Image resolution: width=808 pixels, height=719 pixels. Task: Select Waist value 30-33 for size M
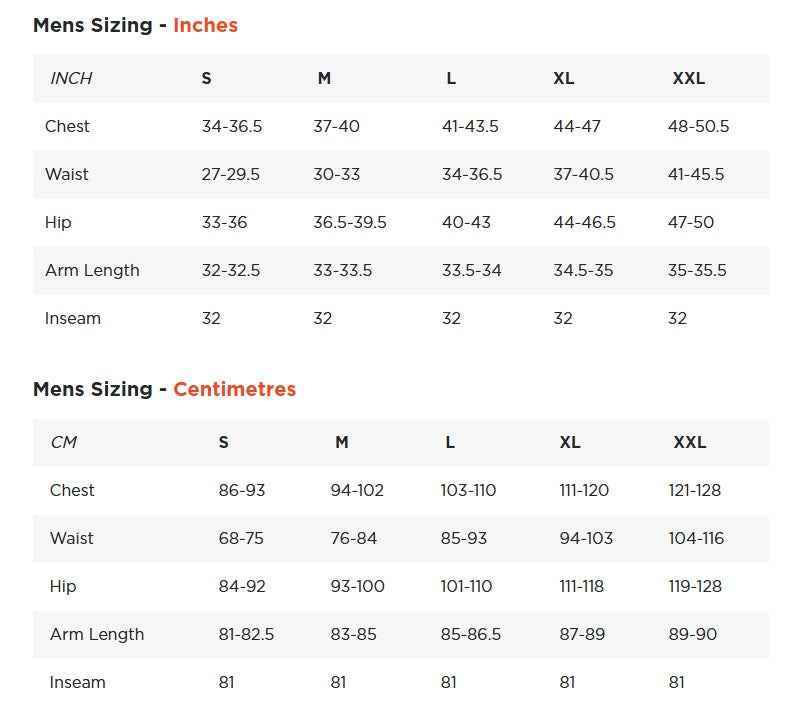336,174
